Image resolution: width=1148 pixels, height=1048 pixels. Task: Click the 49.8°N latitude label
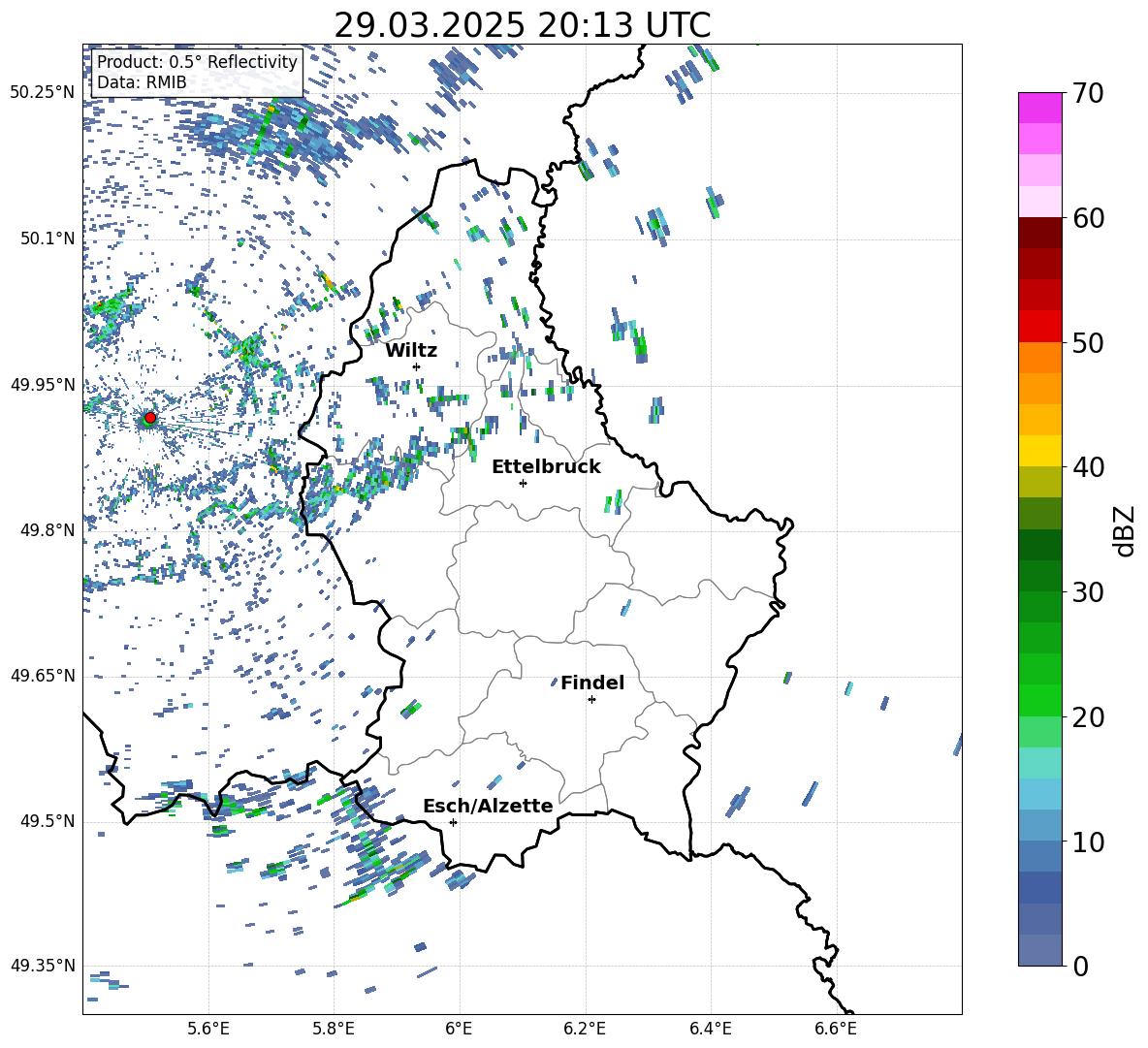(x=48, y=530)
